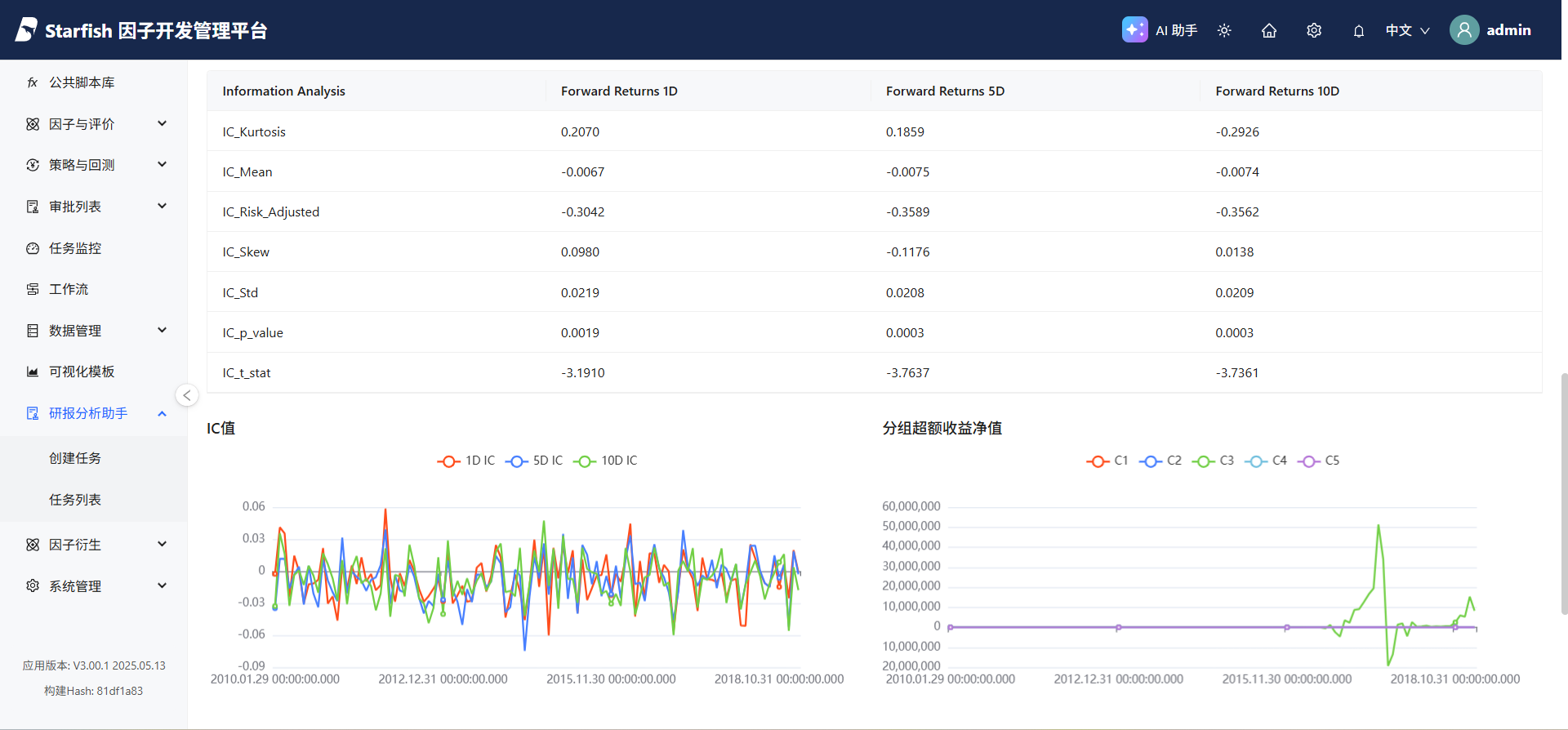Toggle 5D IC series in legend

(534, 461)
